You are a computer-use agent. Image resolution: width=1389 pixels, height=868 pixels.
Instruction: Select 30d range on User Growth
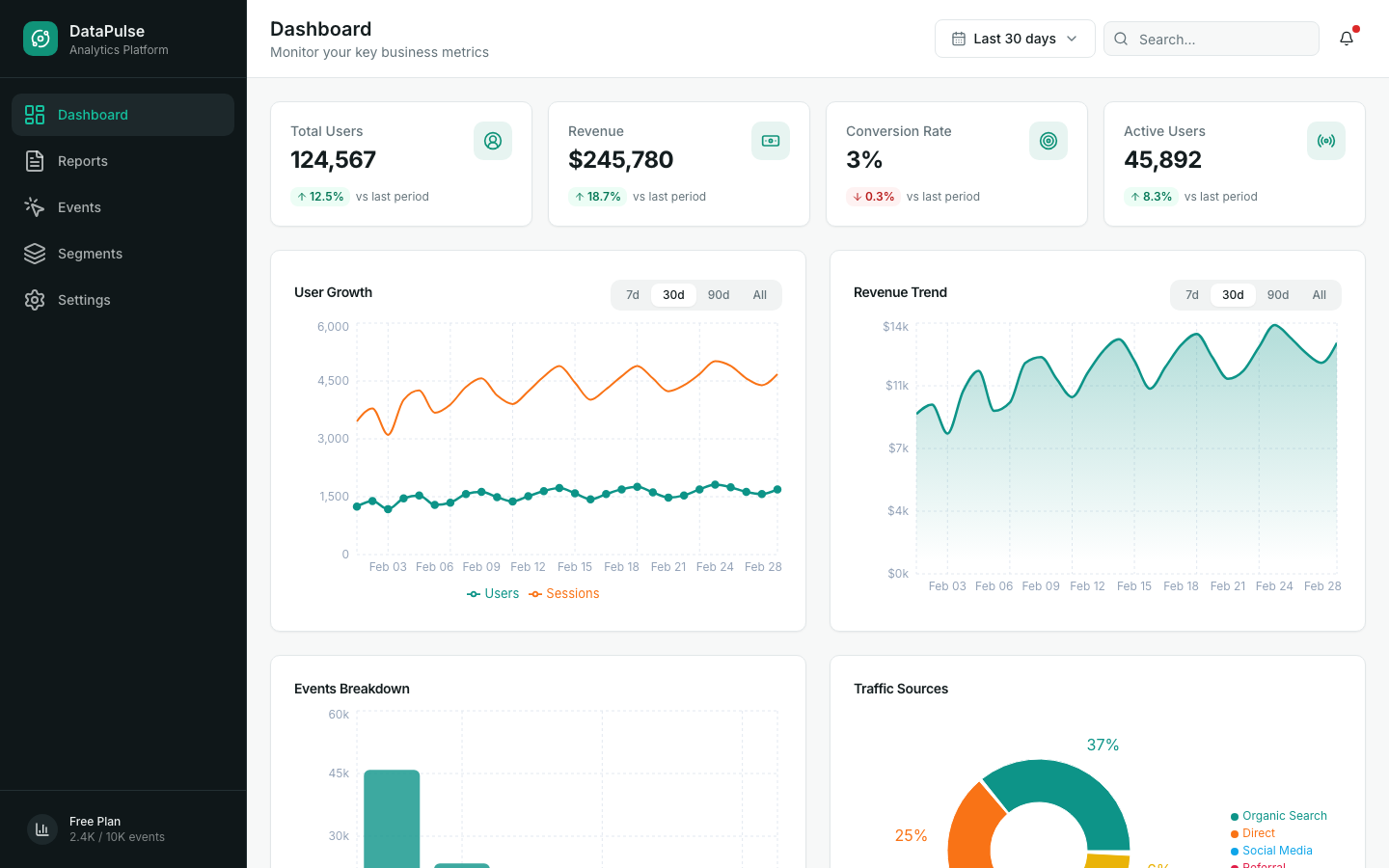(x=673, y=295)
